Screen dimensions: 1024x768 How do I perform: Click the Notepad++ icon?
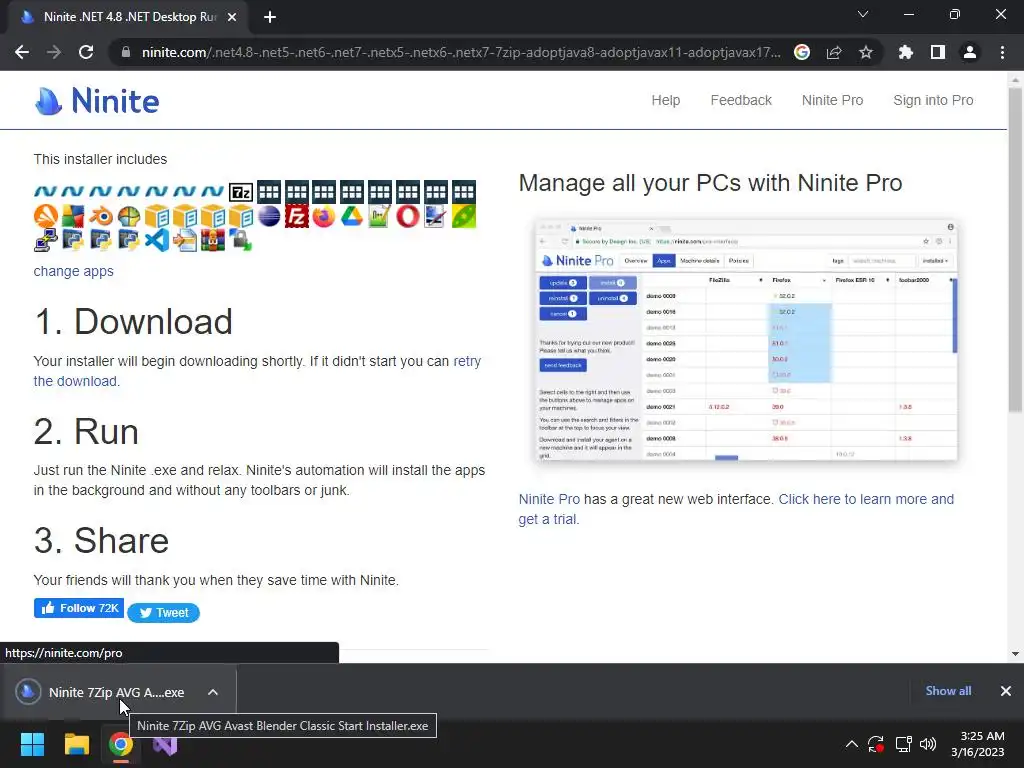click(380, 216)
